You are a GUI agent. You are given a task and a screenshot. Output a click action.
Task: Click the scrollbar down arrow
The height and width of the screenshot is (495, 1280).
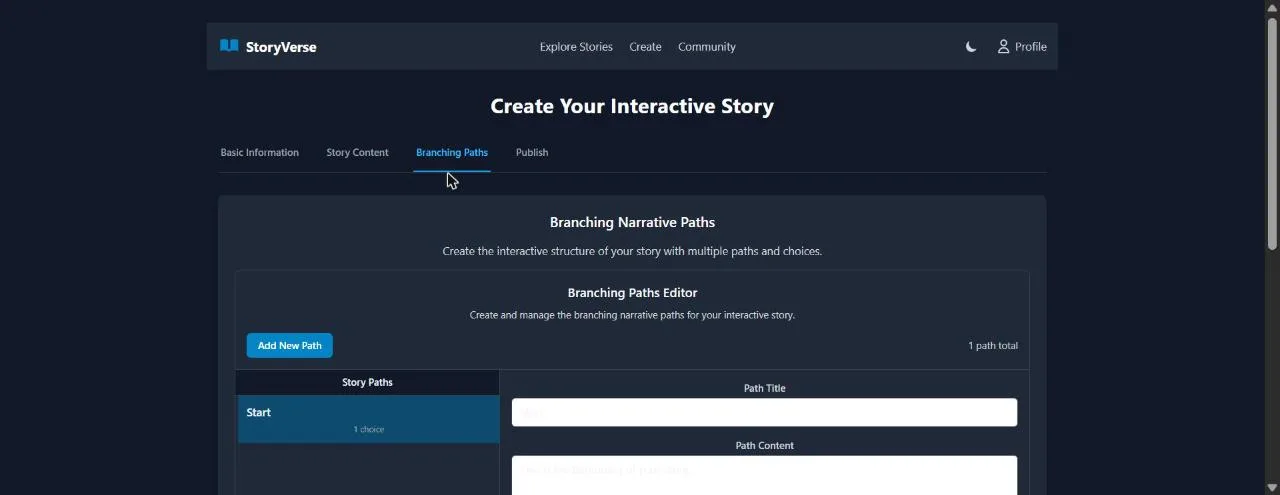(x=1272, y=487)
